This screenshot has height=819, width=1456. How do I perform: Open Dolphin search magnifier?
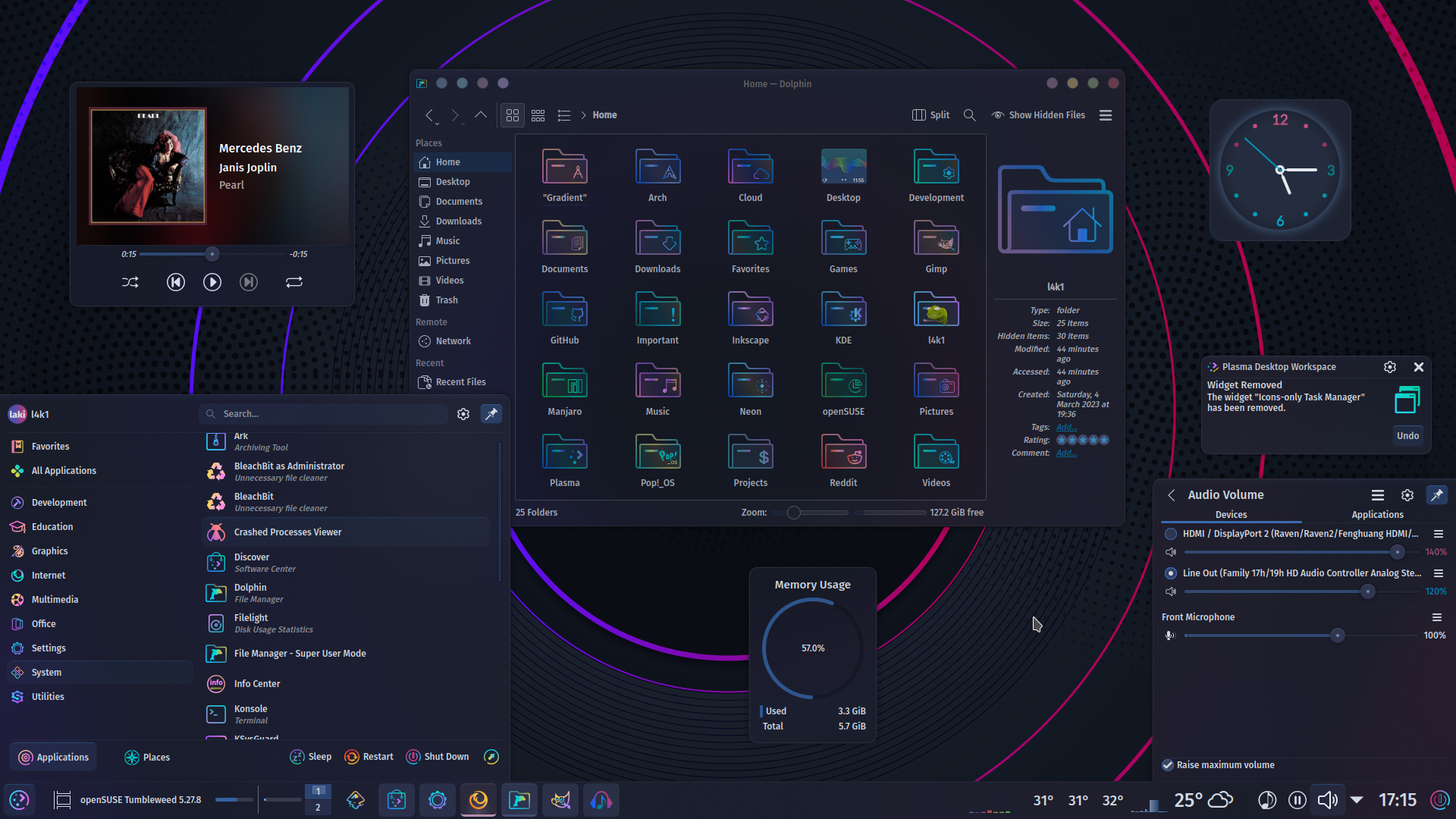tap(970, 115)
